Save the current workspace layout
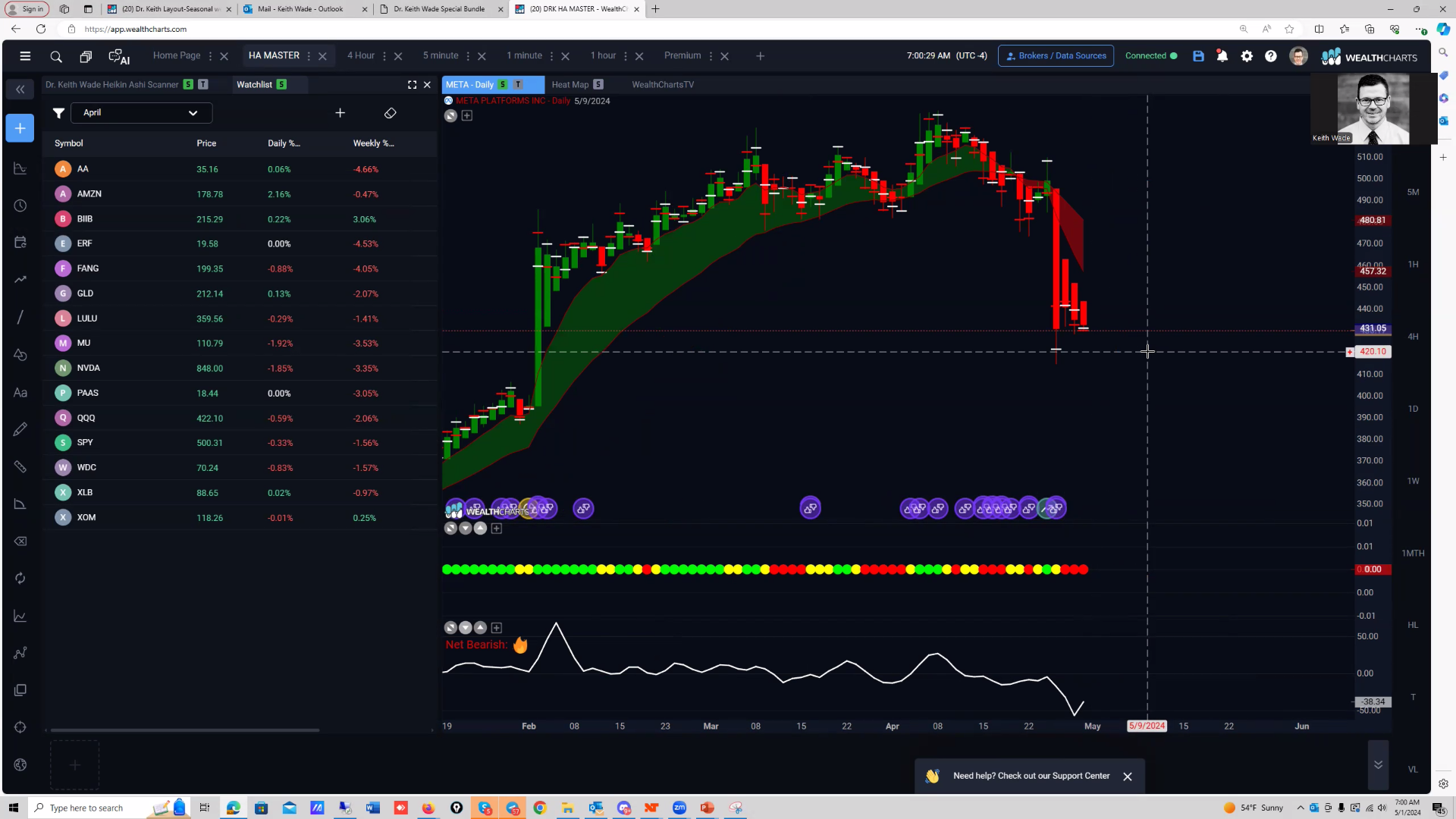The width and height of the screenshot is (1456, 819). pyautogui.click(x=1198, y=56)
